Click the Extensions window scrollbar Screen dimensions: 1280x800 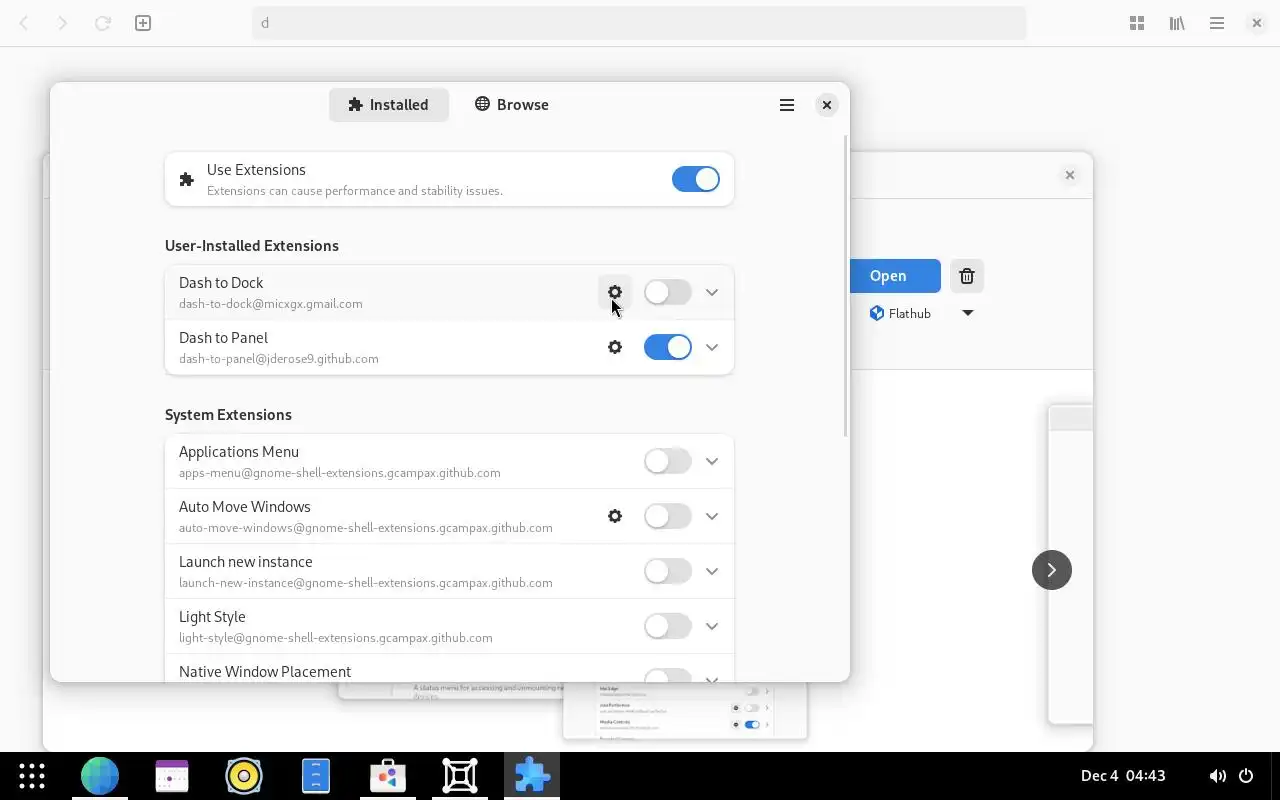[x=846, y=285]
